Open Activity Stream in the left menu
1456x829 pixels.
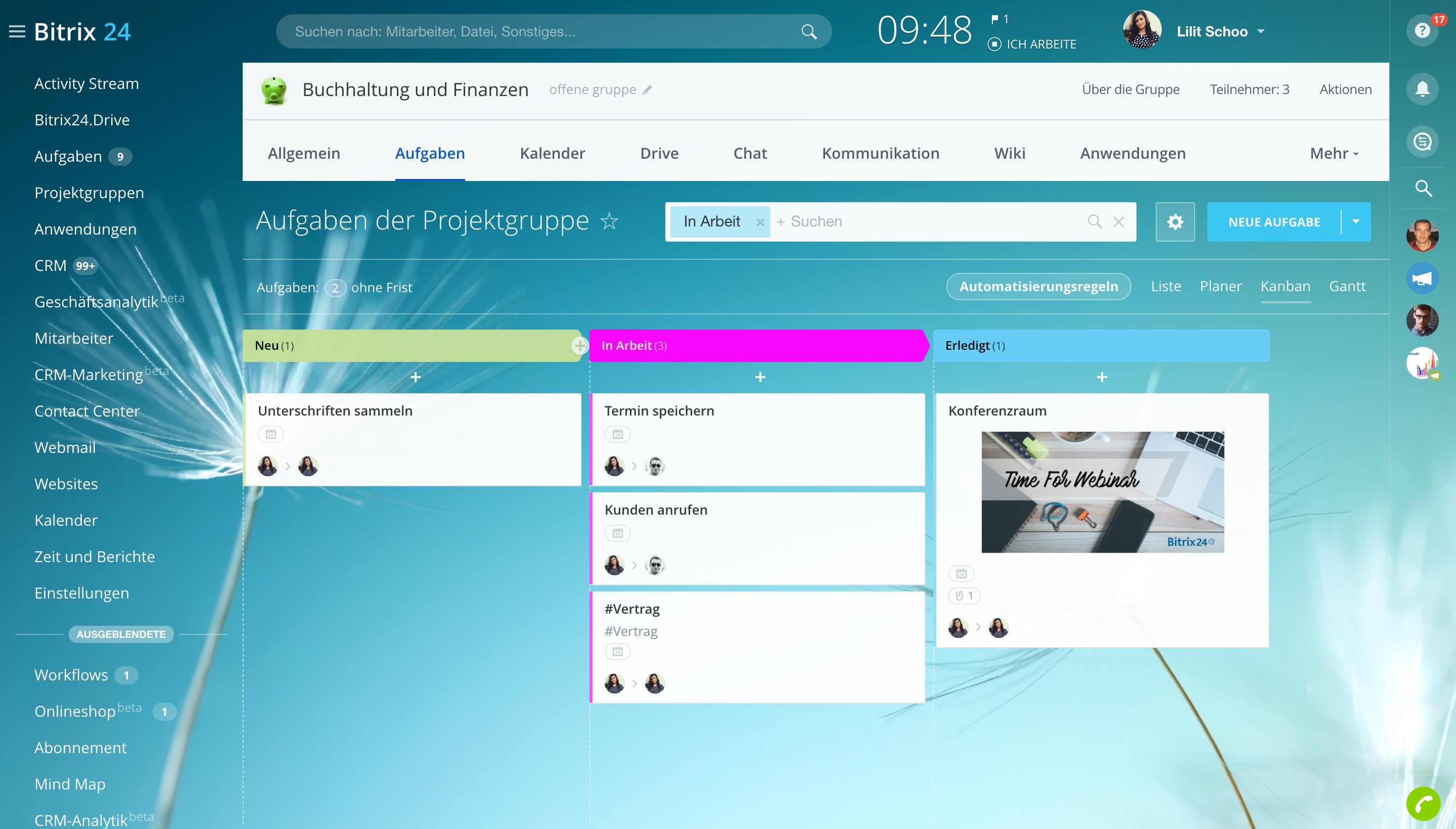pyautogui.click(x=86, y=84)
